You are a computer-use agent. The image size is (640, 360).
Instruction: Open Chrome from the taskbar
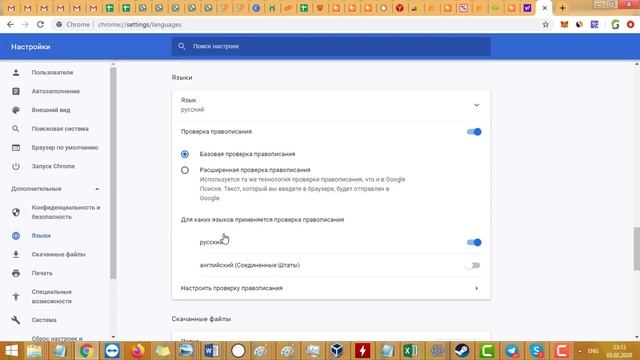pos(86,351)
